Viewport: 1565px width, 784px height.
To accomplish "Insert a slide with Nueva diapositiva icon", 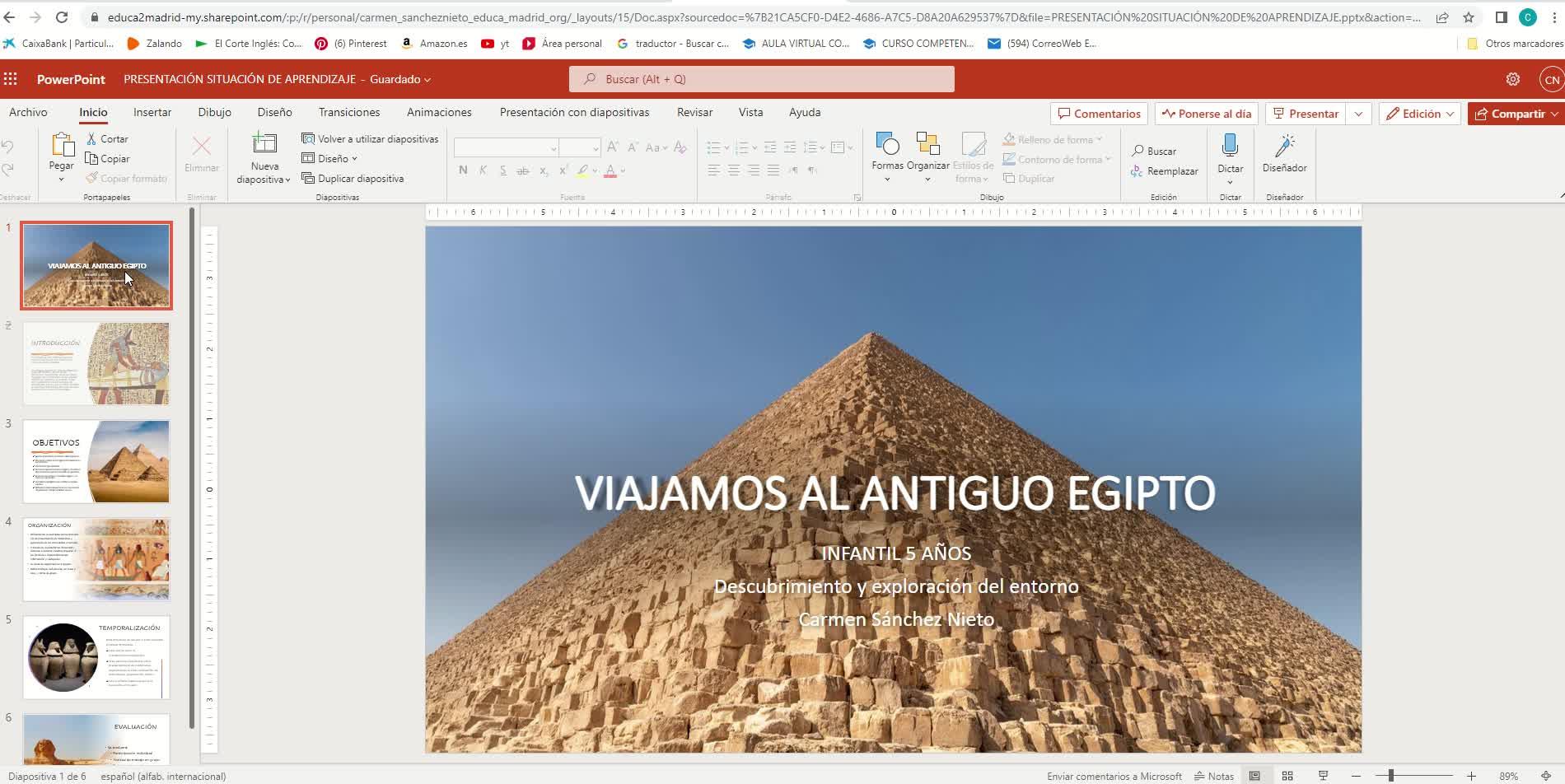I will pos(264,144).
